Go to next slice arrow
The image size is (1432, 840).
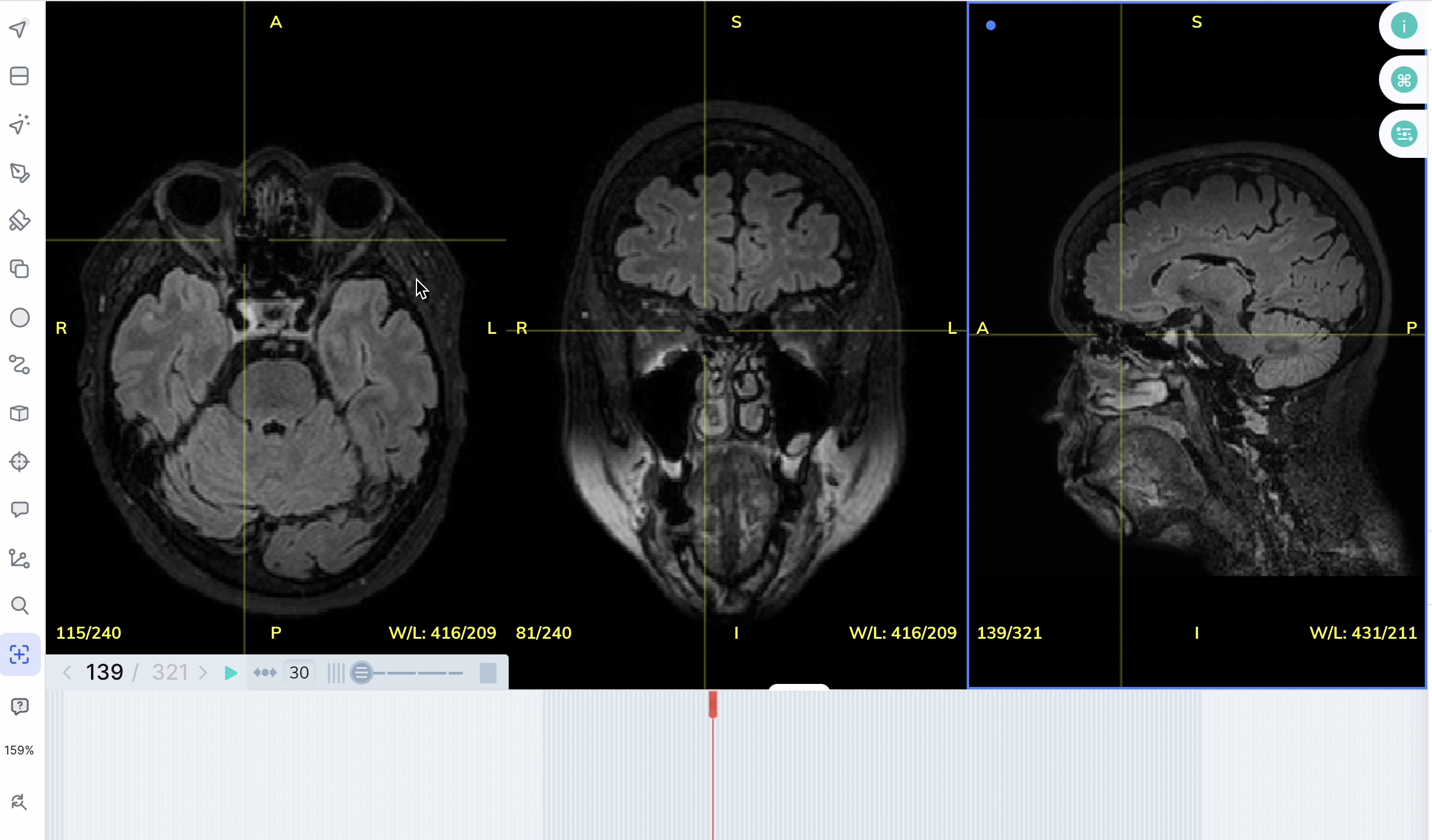(203, 672)
